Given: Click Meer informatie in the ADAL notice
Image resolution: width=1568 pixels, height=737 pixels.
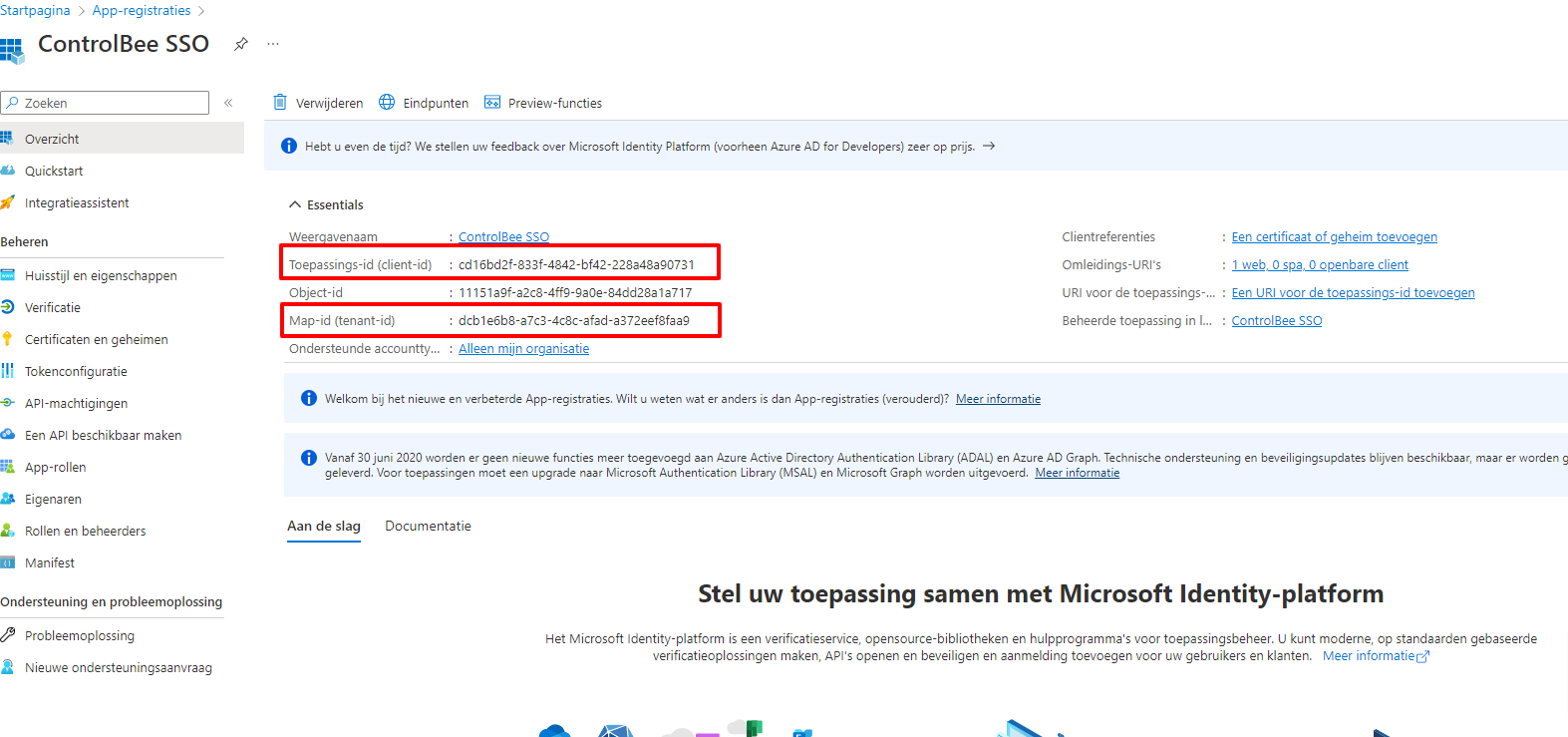Looking at the screenshot, I should pos(1077,473).
